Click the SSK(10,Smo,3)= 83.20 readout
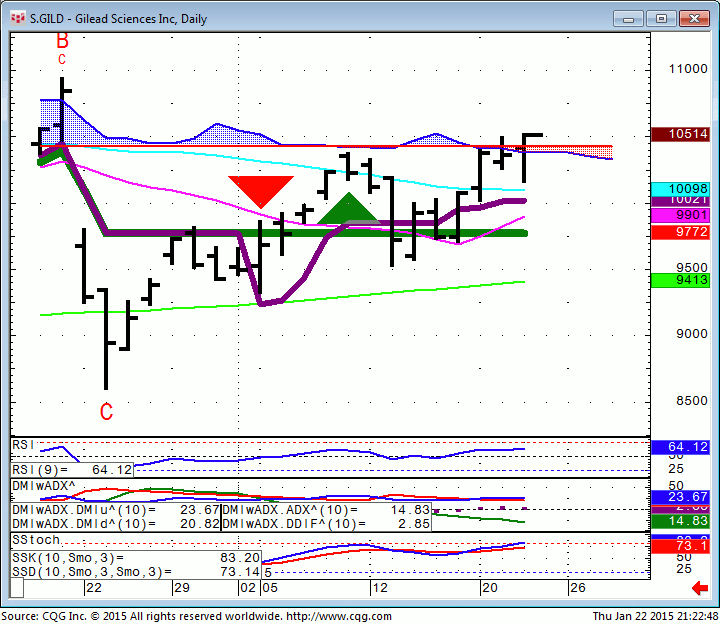The image size is (720, 624). pyautogui.click(x=136, y=558)
